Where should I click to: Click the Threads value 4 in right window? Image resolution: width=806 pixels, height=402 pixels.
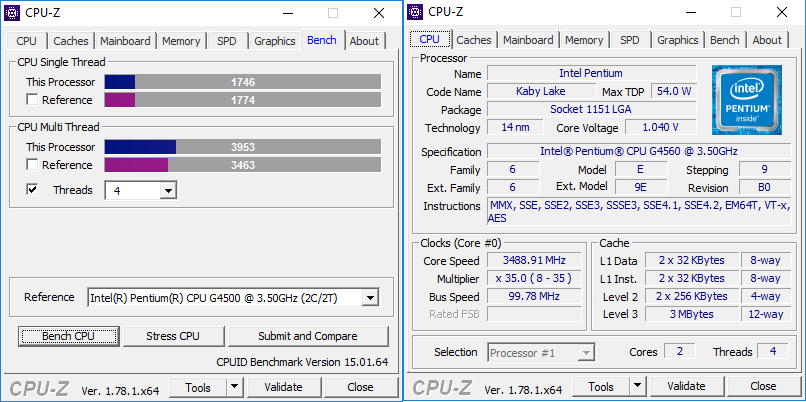773,352
